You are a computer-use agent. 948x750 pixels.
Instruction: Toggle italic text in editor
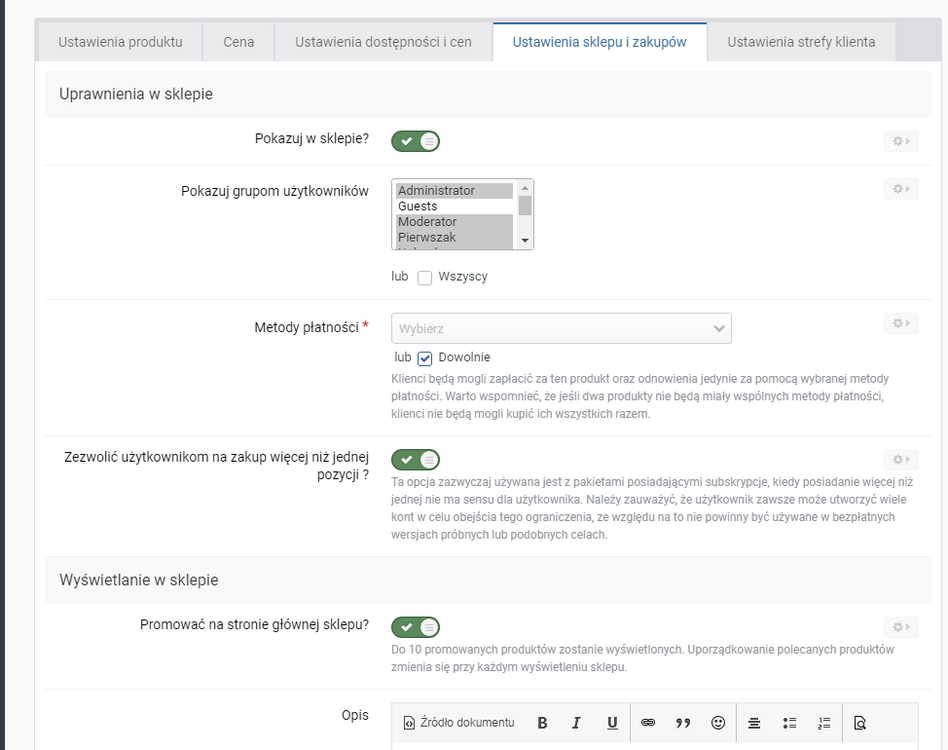coord(576,723)
